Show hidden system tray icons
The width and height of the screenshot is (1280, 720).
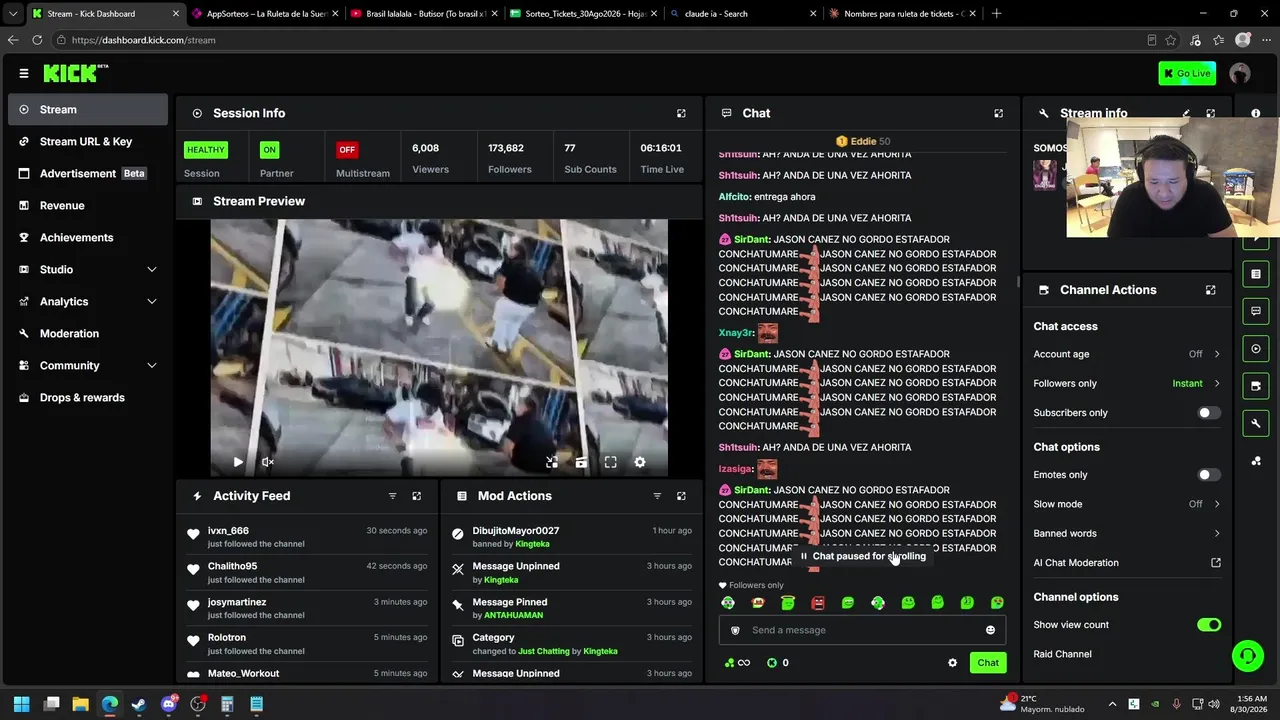tap(1112, 704)
